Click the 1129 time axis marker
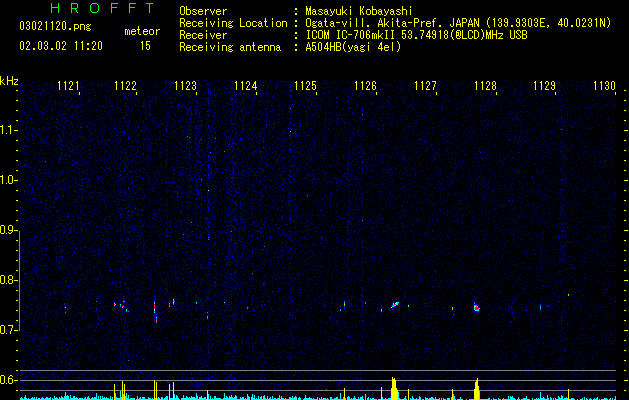Viewport: 629px width, 400px height. 545,86
